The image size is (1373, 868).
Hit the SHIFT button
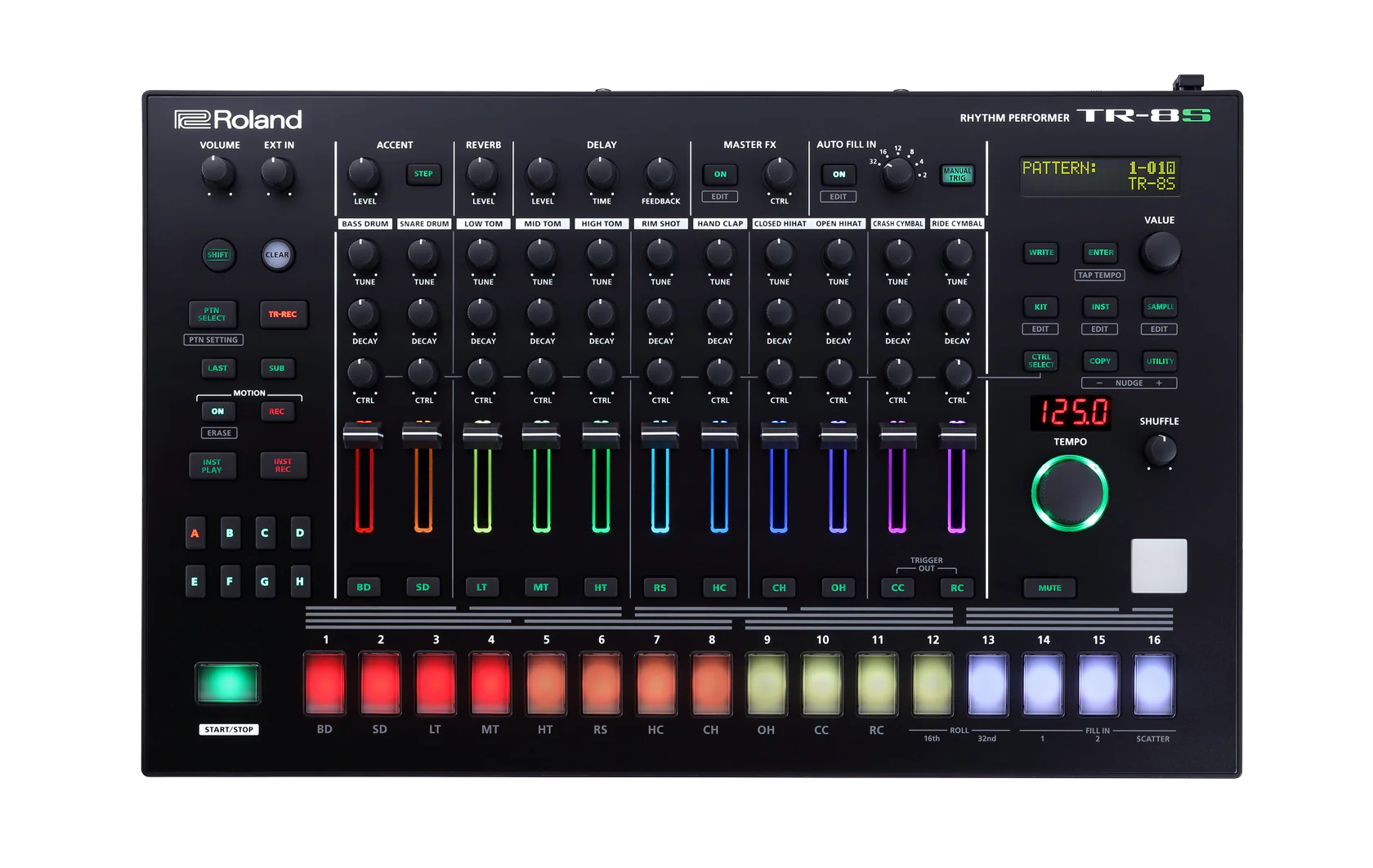tap(217, 255)
